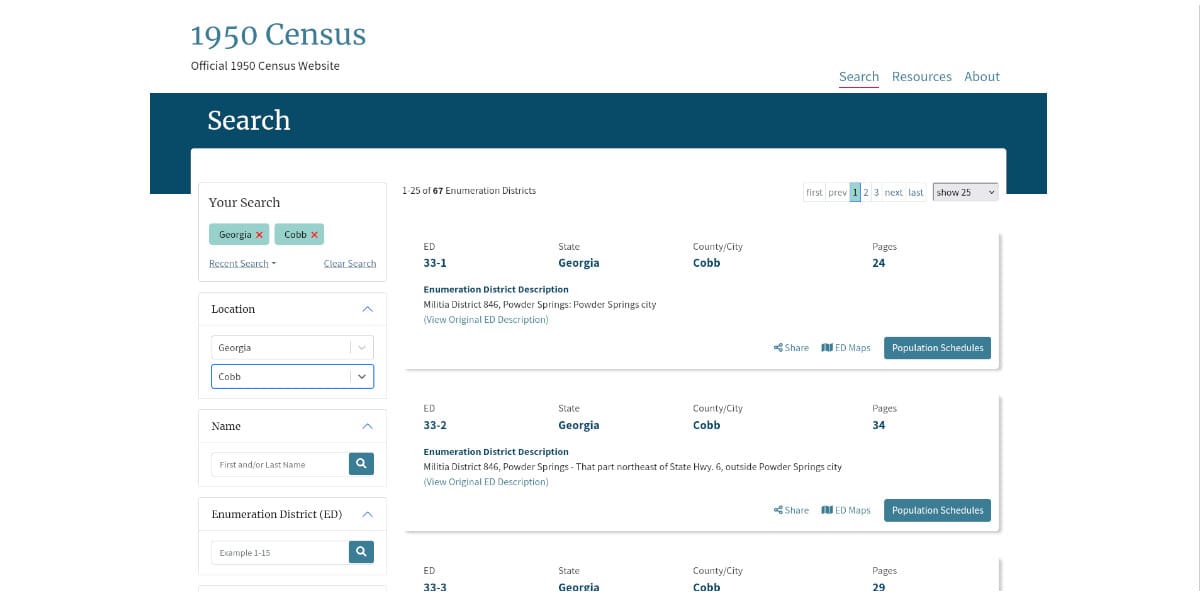The width and height of the screenshot is (1200, 600).
Task: Collapse the Location panel
Action: coord(367,309)
